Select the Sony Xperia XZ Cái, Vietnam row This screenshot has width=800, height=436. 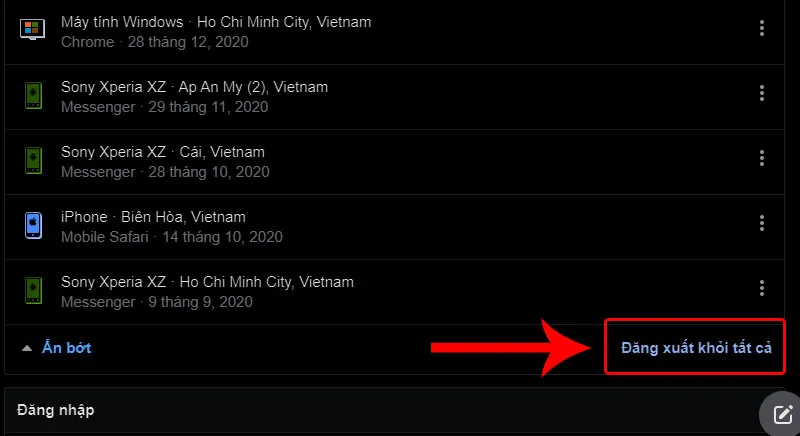[x=394, y=162]
